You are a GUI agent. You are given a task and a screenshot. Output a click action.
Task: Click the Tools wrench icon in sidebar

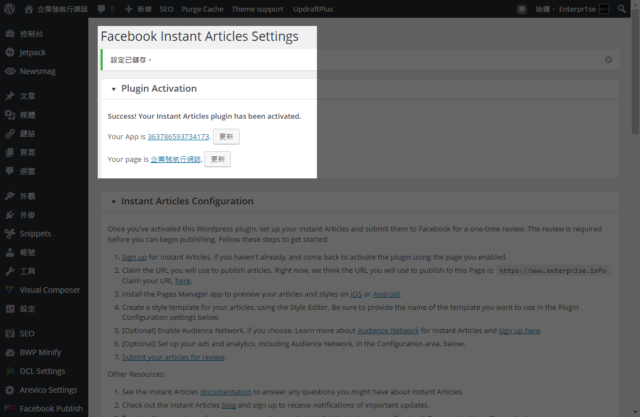[10, 271]
